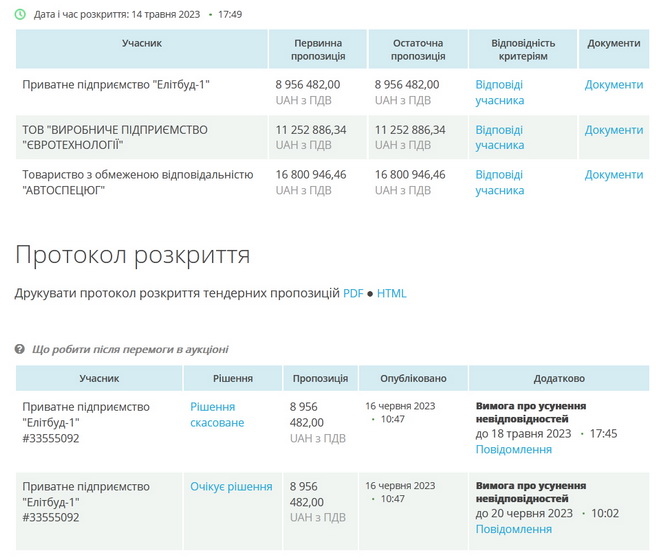Open Повідомлення for 20 червня requirement
Image resolution: width=656 pixels, height=560 pixels.
[x=513, y=529]
